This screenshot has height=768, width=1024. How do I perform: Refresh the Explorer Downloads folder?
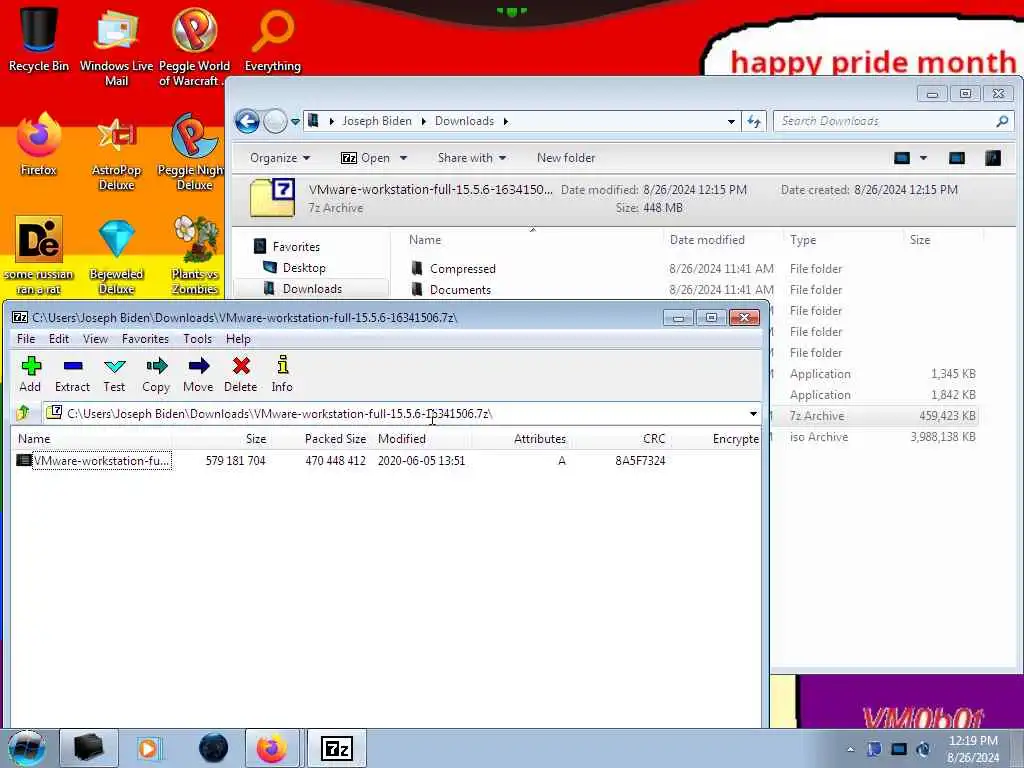[x=754, y=121]
